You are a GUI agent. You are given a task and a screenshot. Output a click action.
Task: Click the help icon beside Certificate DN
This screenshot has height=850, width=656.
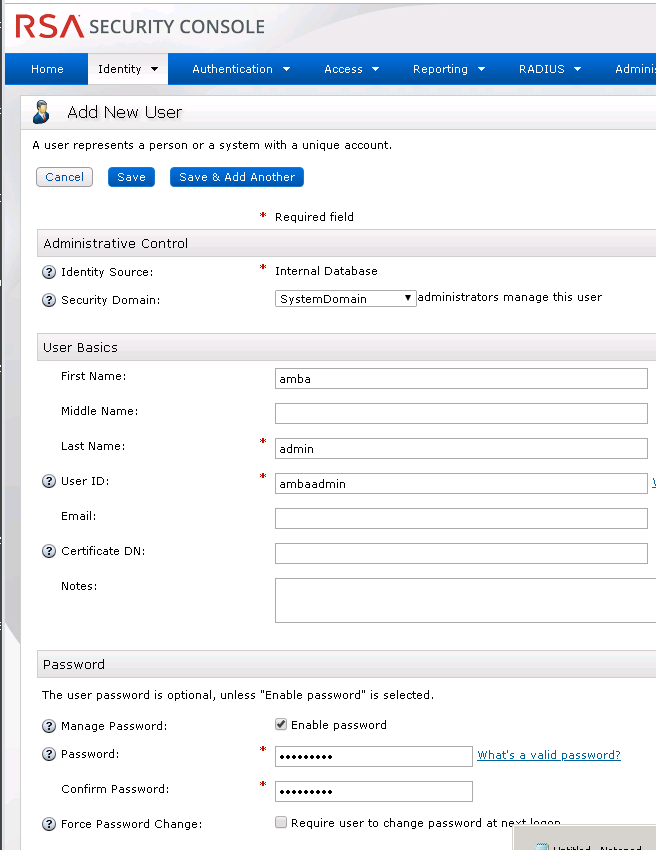49,551
